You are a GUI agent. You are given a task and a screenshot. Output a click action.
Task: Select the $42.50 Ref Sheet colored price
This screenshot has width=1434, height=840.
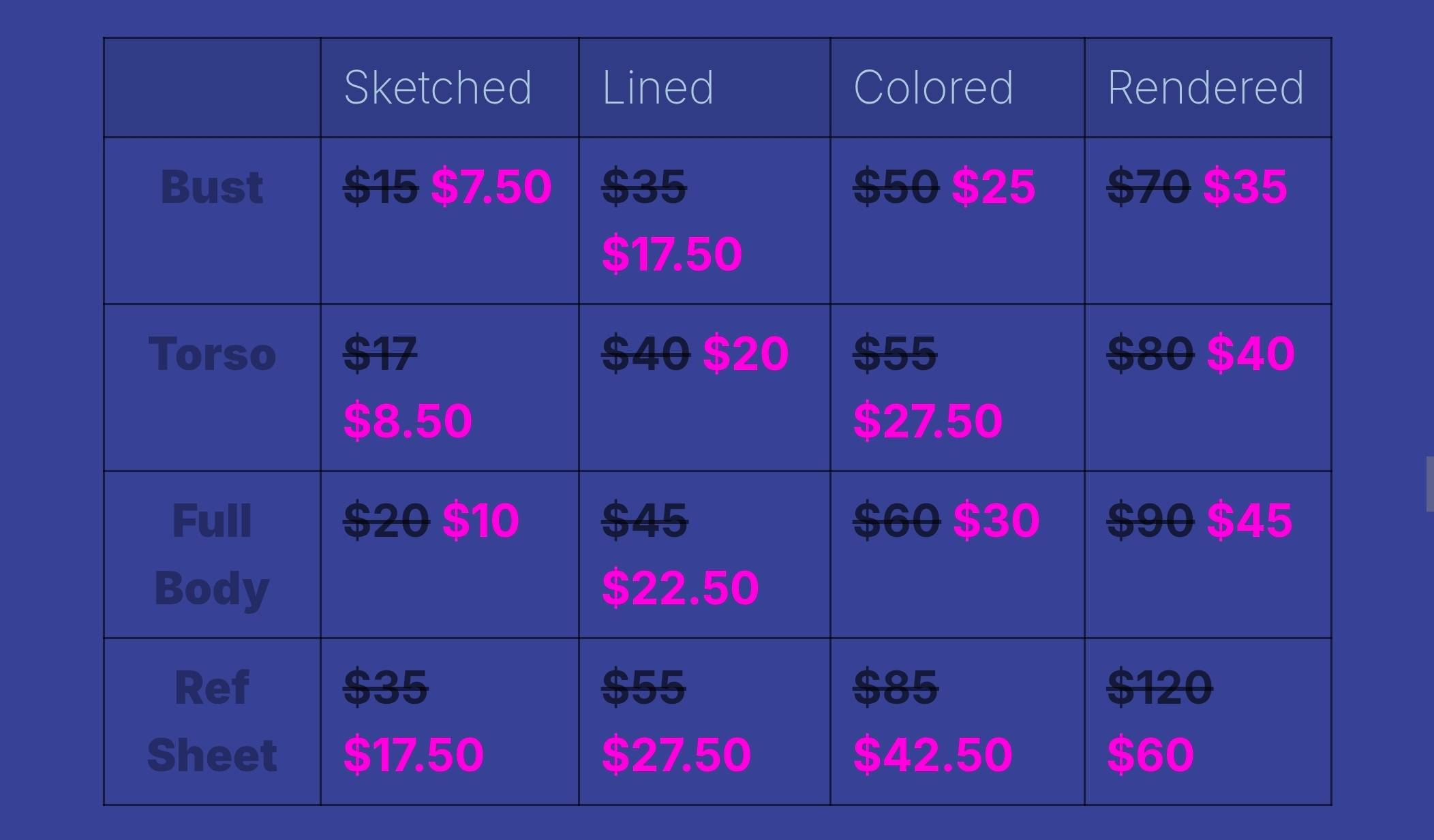932,754
